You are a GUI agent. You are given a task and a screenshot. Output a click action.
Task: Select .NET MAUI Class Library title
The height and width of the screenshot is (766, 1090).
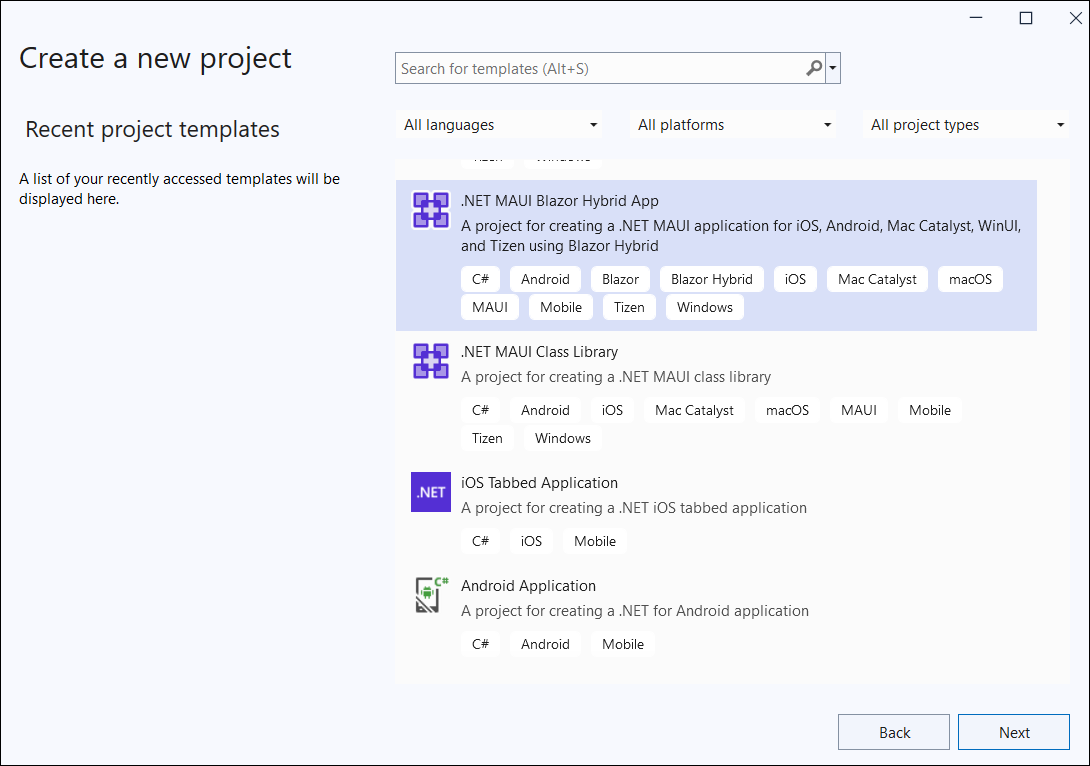tap(539, 352)
